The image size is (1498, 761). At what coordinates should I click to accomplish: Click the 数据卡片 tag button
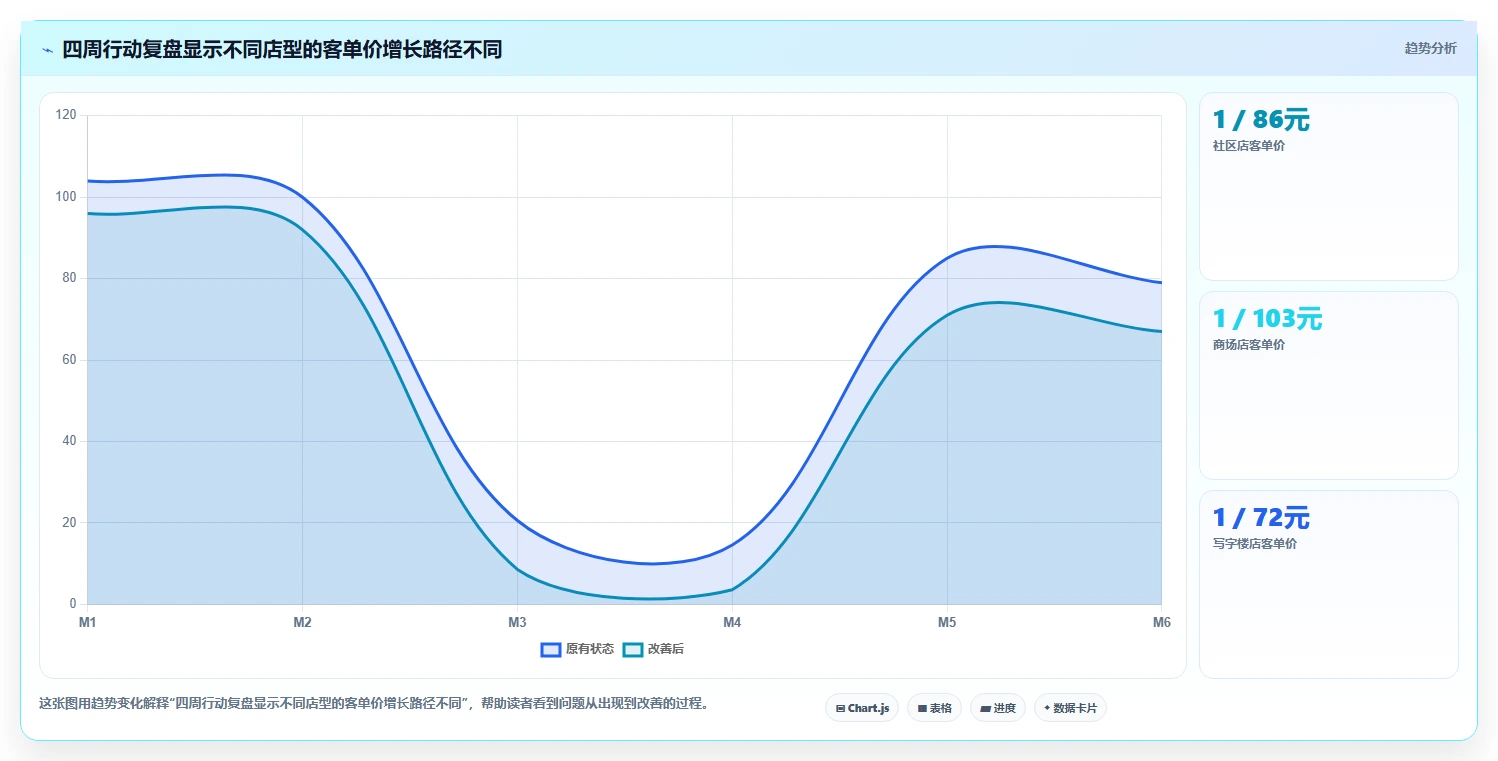coord(1070,708)
